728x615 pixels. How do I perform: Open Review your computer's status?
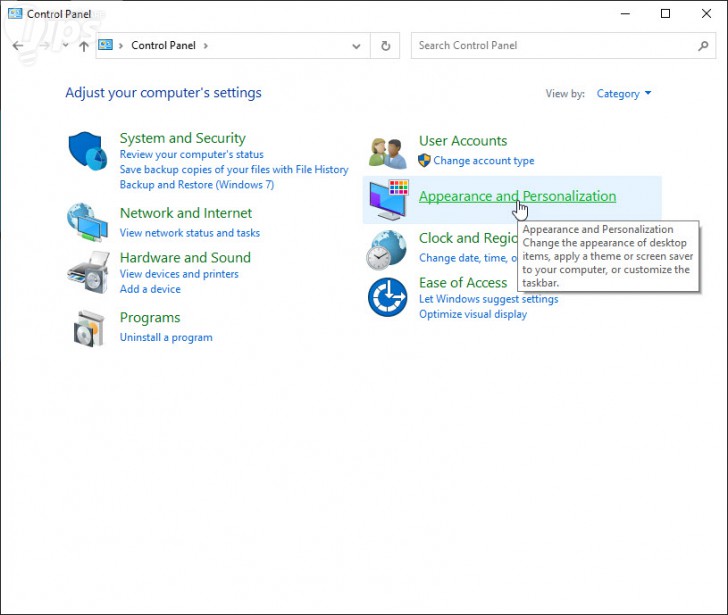tap(191, 154)
